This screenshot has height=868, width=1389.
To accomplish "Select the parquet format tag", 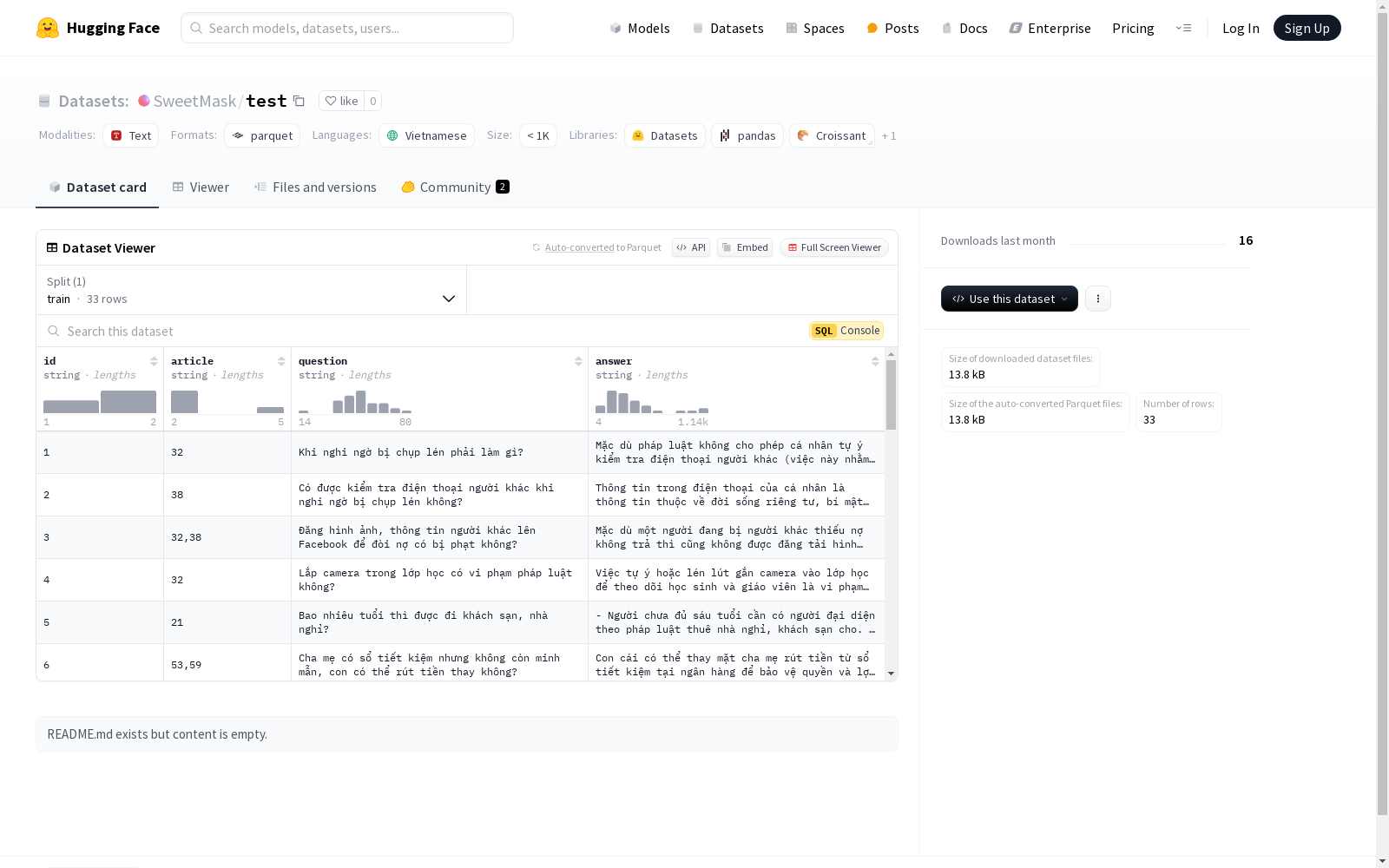I will (262, 135).
